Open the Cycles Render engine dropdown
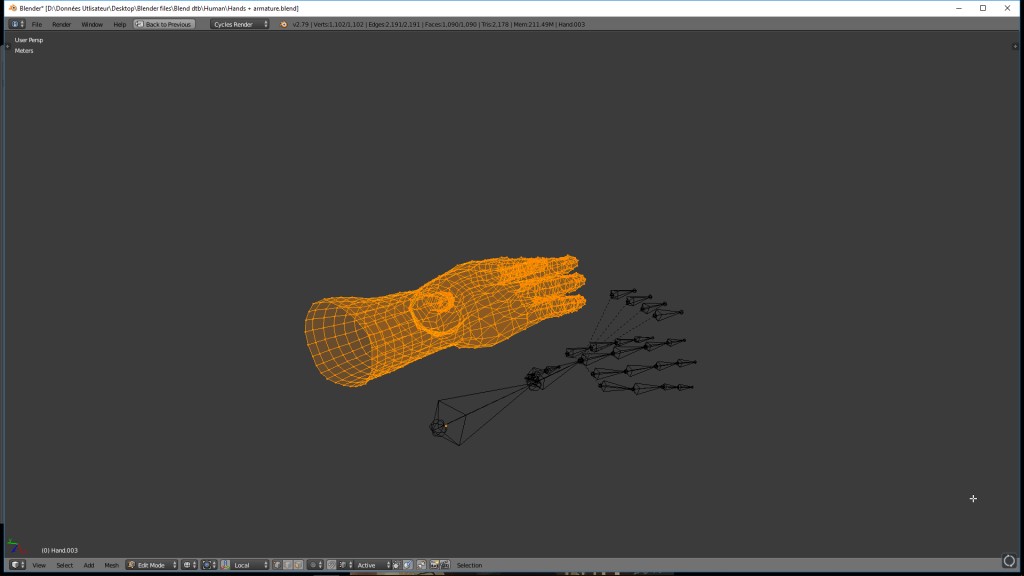Image resolution: width=1024 pixels, height=576 pixels. click(240, 24)
